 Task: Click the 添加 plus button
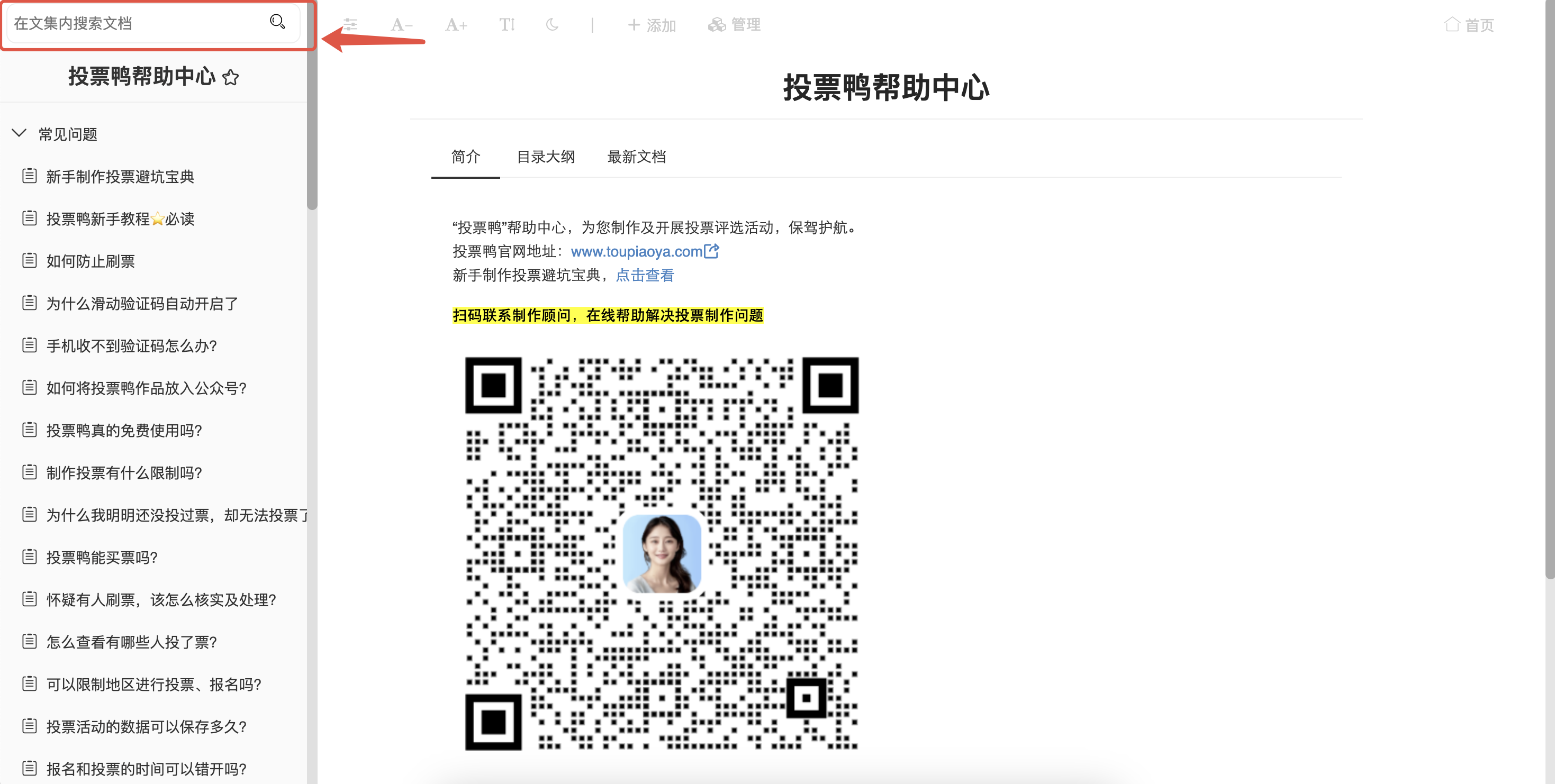652,25
